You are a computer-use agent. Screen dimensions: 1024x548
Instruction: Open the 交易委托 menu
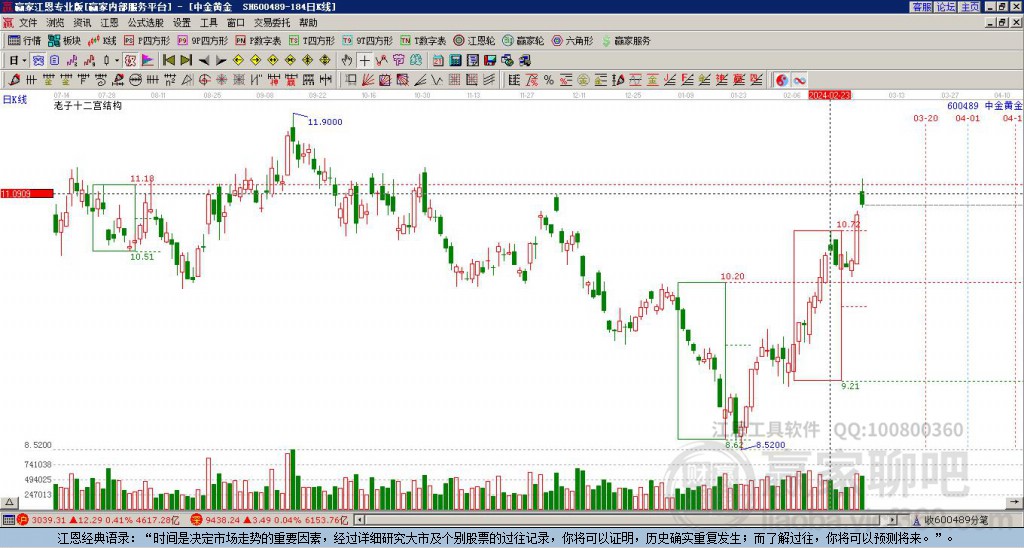(x=272, y=23)
